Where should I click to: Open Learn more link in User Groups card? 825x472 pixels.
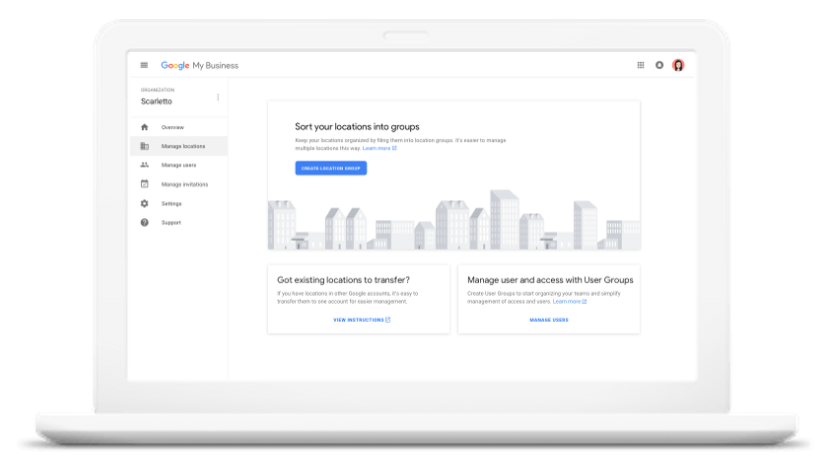pyautogui.click(x=570, y=301)
